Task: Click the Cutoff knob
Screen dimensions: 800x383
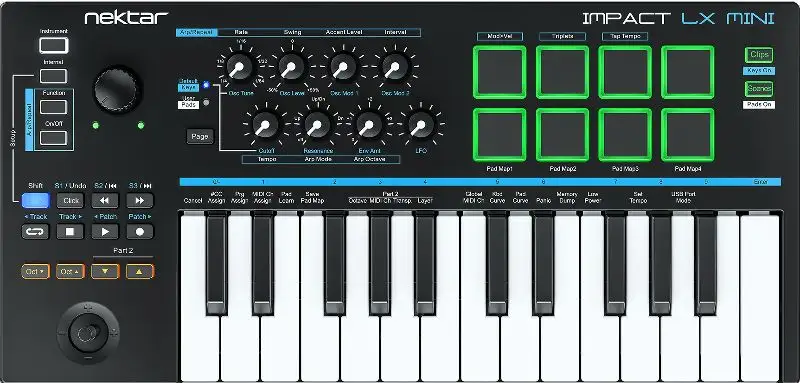Action: coord(265,125)
